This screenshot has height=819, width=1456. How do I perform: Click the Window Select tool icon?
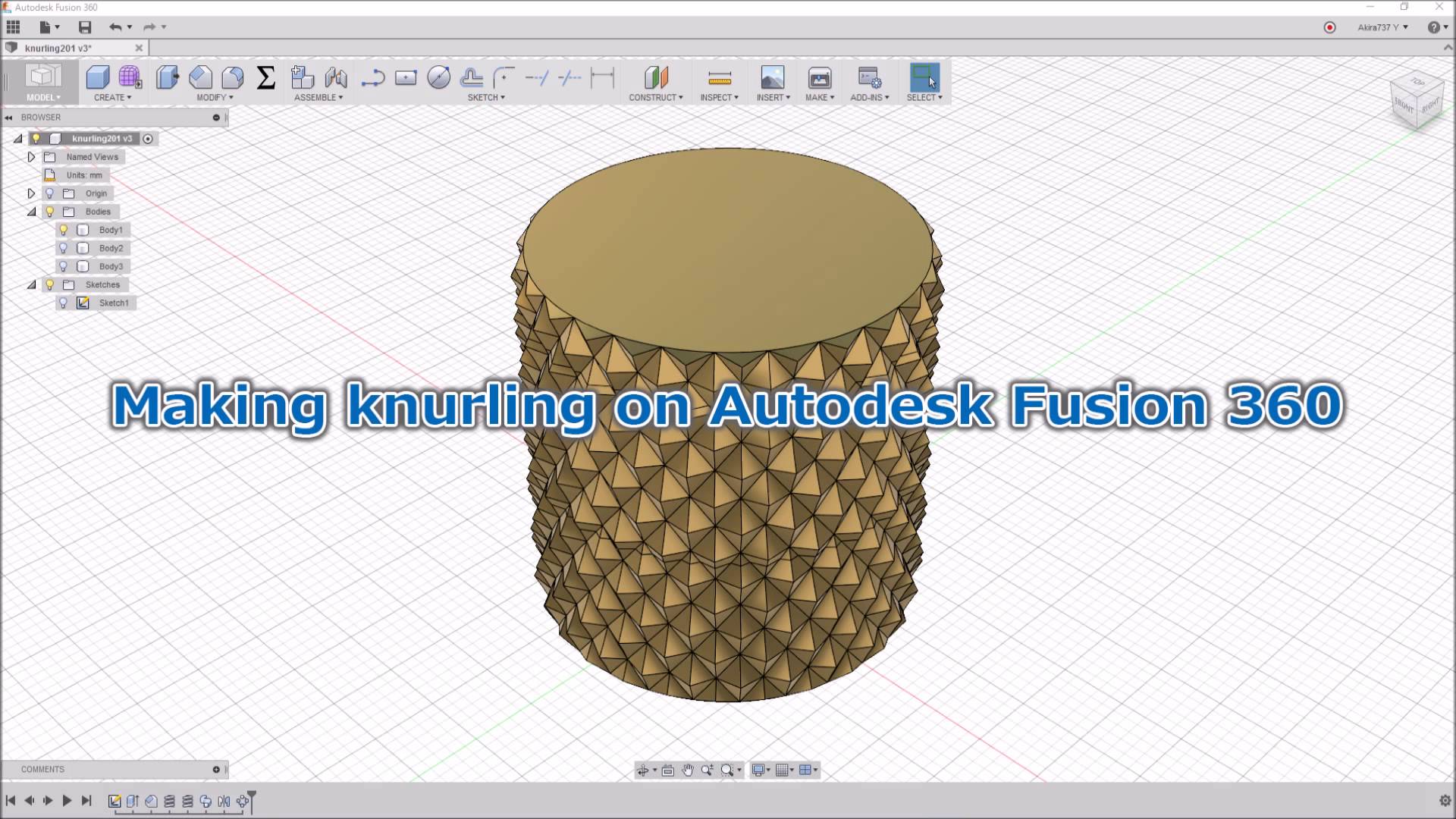coord(924,77)
